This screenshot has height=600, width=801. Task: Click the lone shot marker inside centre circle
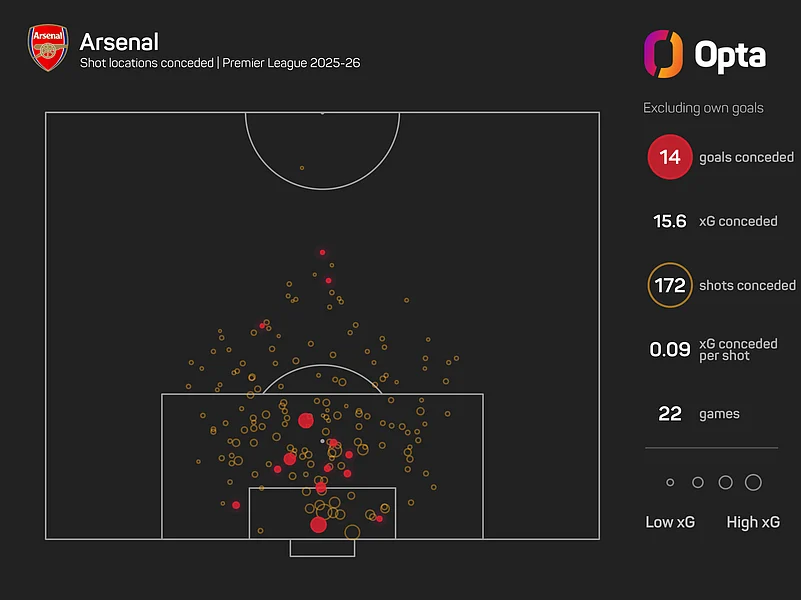coord(302,168)
